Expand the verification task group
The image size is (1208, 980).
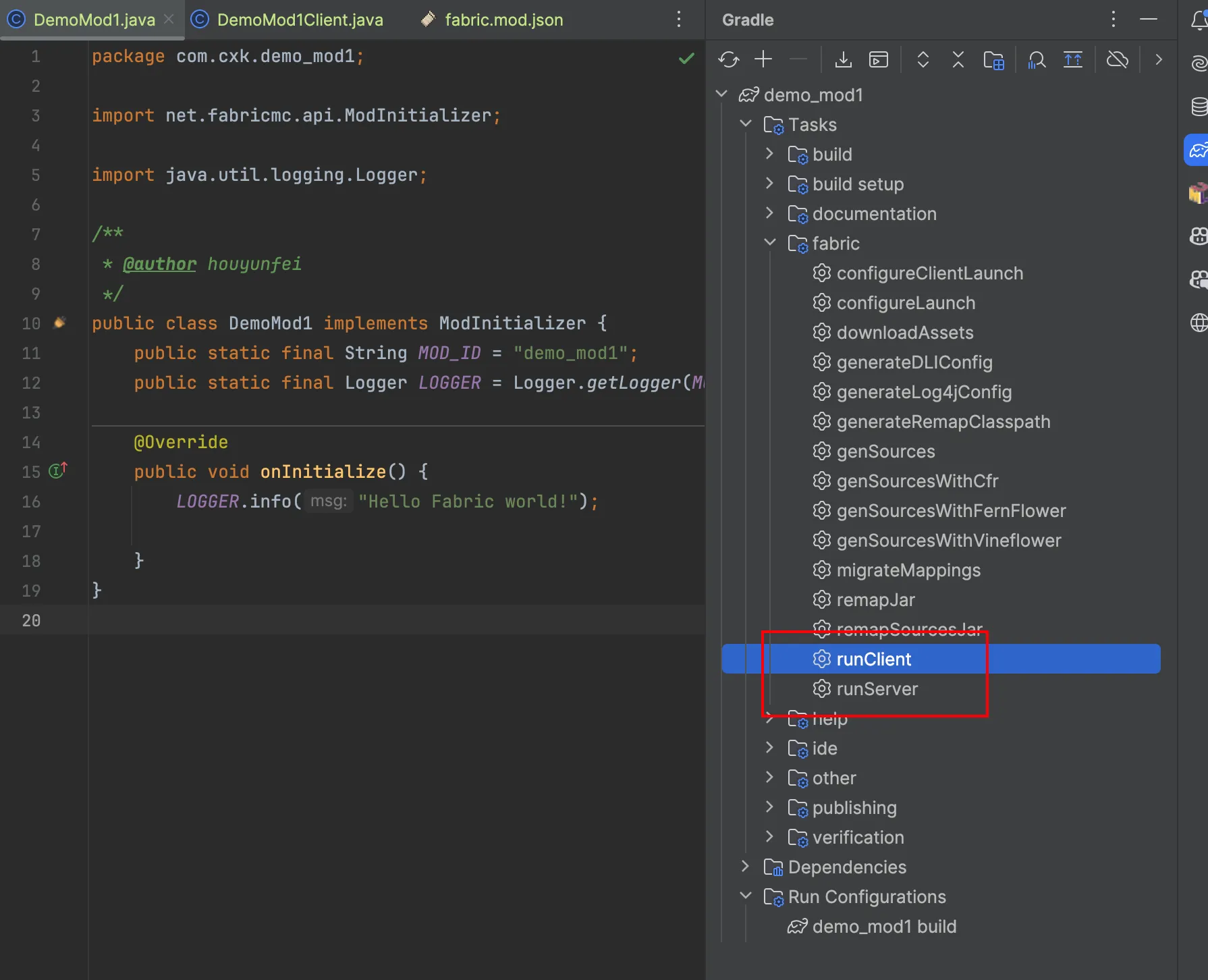769,836
